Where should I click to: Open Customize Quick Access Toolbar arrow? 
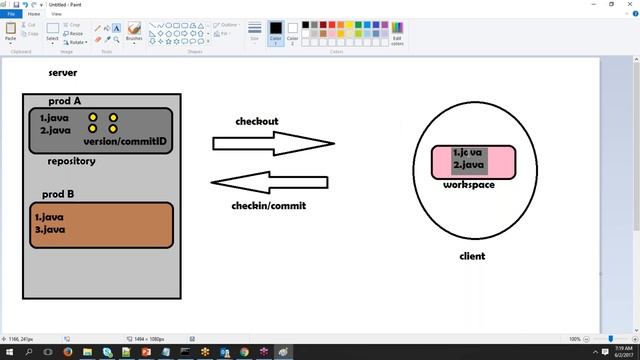41,5
